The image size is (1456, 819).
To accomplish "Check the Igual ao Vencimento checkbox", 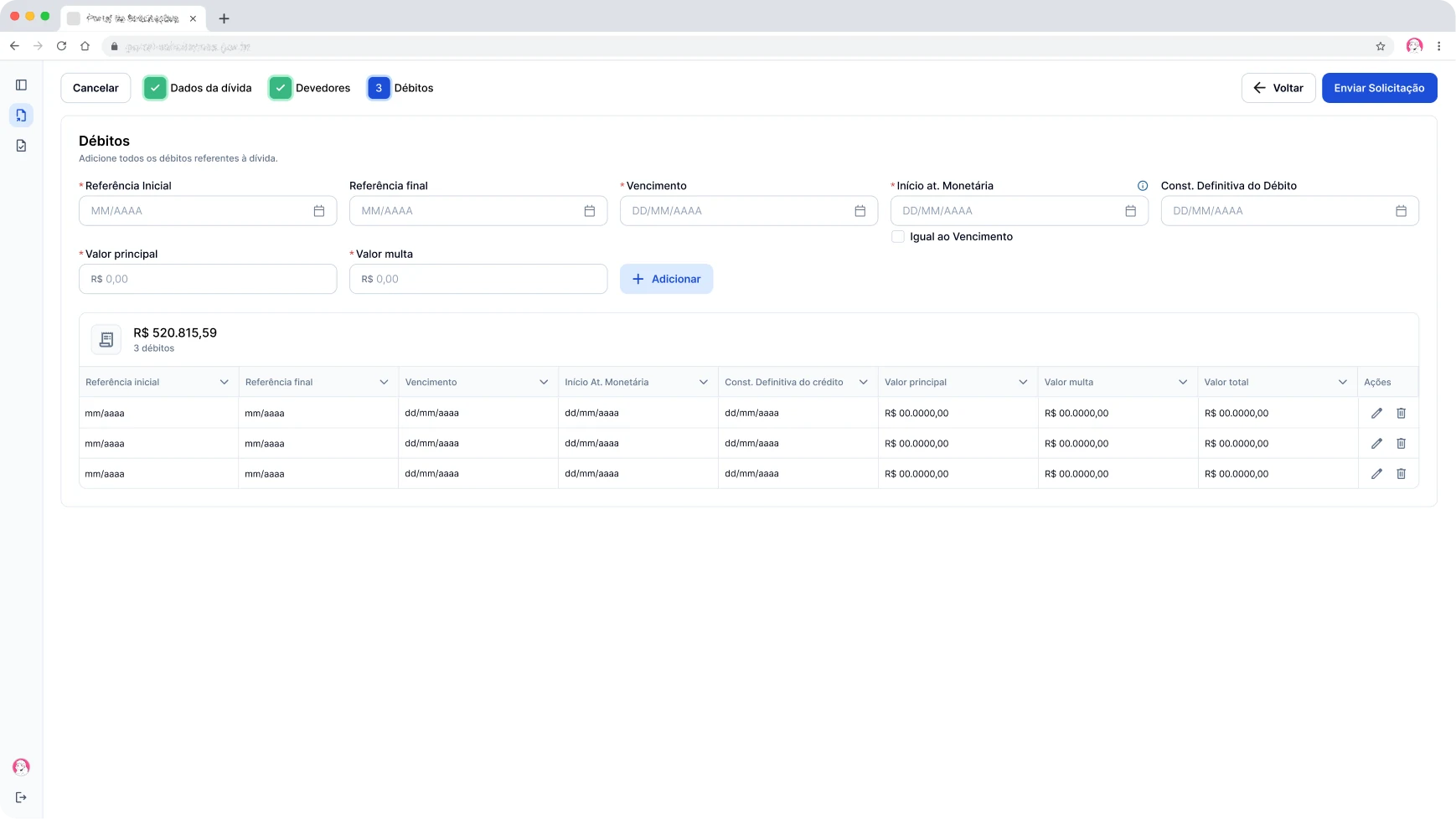I will pos(898,237).
